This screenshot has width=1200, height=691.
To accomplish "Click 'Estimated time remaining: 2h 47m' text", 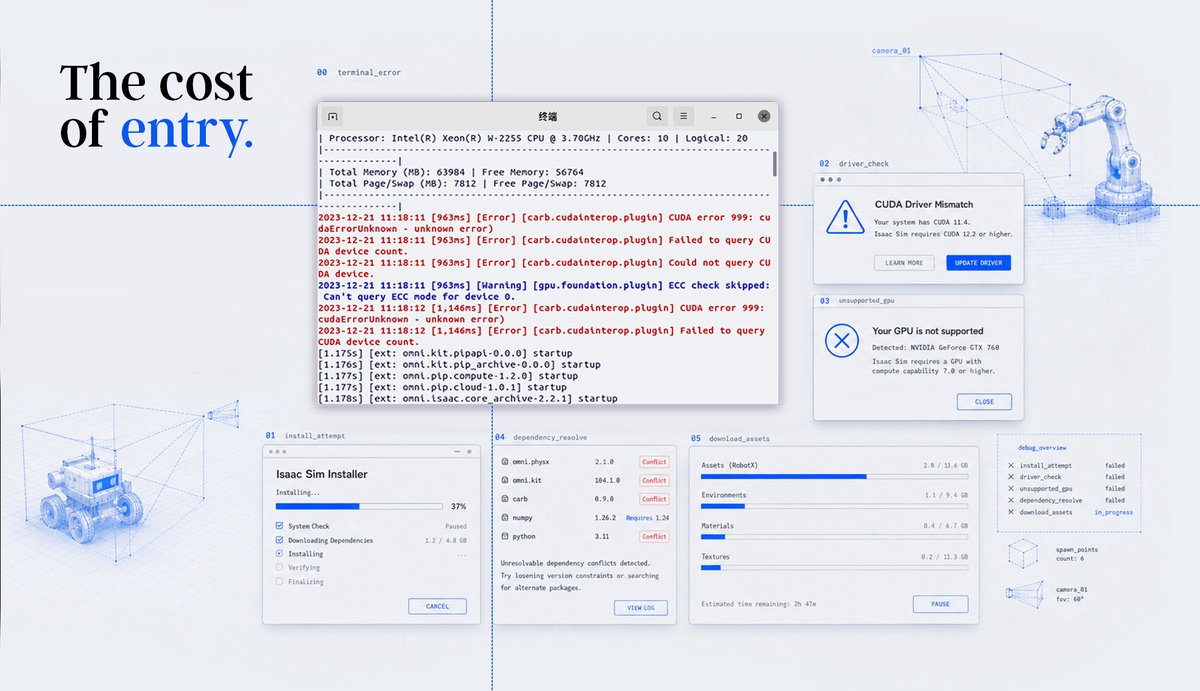I will click(758, 604).
